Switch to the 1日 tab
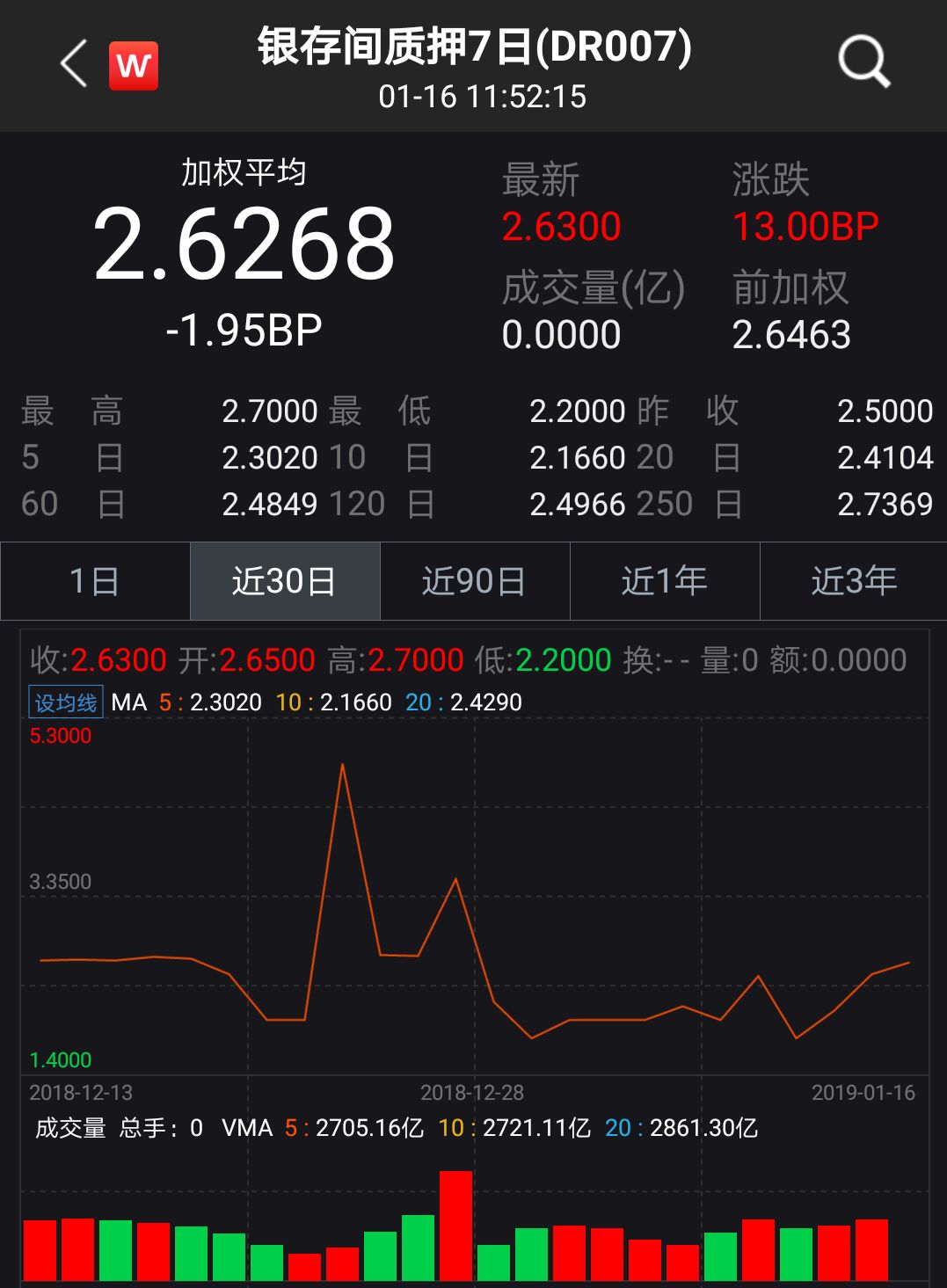This screenshot has height=1288, width=947. click(95, 581)
